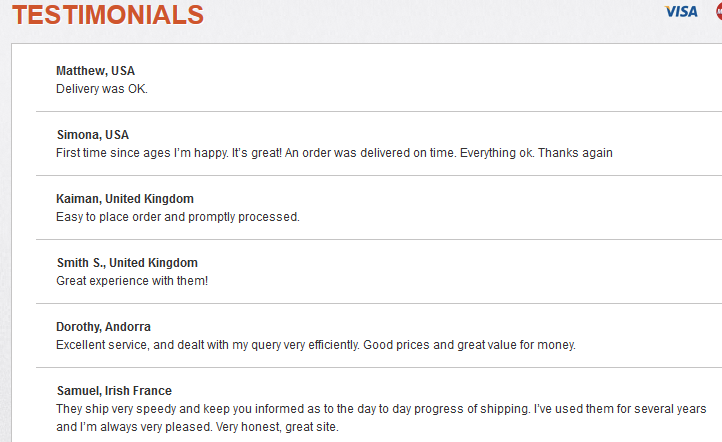The image size is (722, 442).
Task: Select the name Simona, USA
Action: tap(93, 135)
